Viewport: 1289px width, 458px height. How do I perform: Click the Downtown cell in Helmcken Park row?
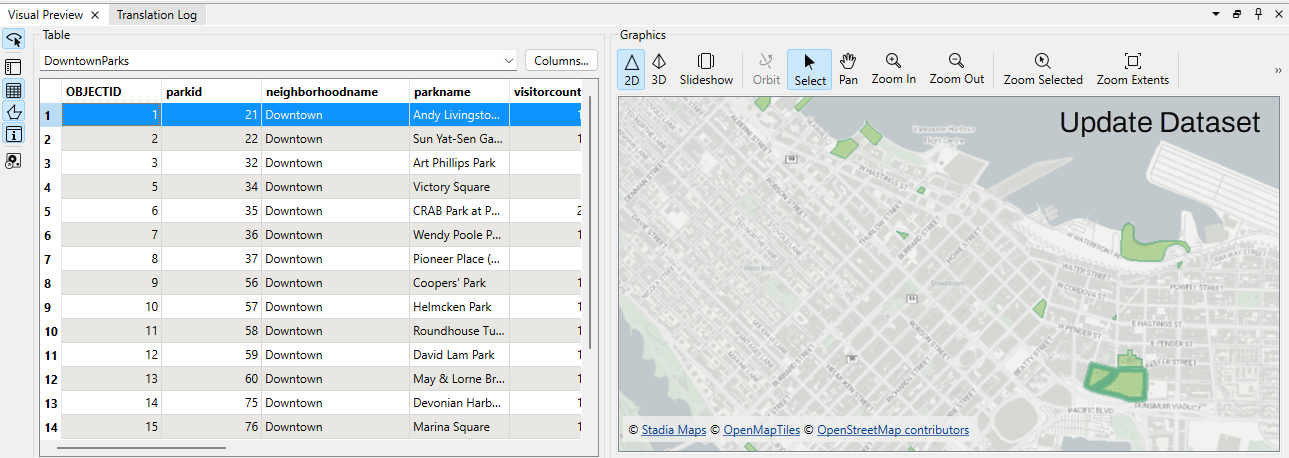click(x=335, y=307)
